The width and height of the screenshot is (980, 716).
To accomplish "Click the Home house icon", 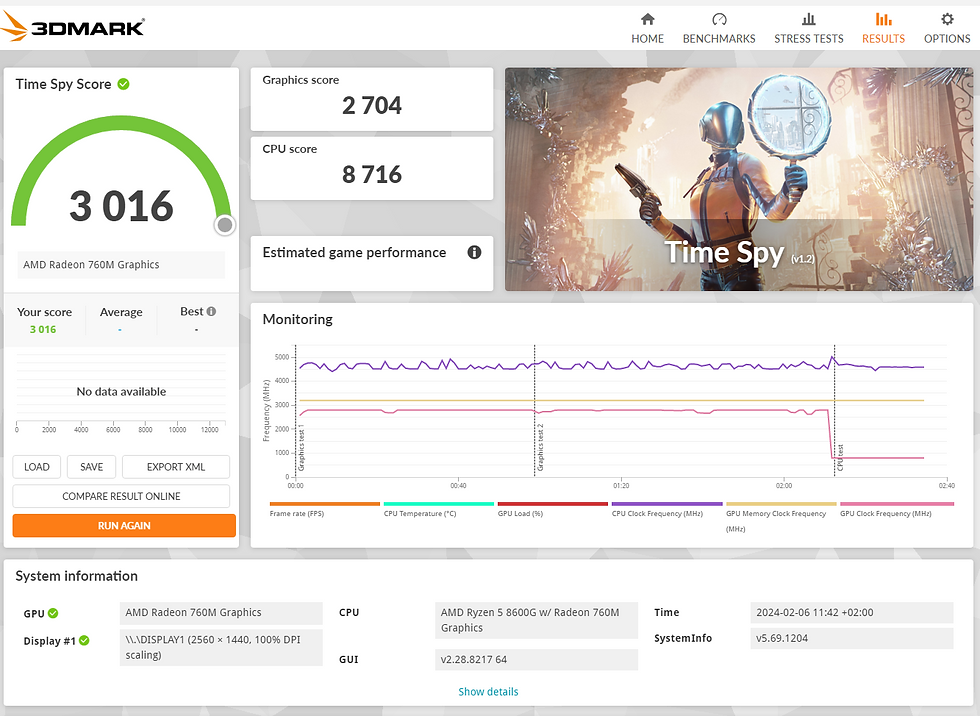I will (x=648, y=19).
